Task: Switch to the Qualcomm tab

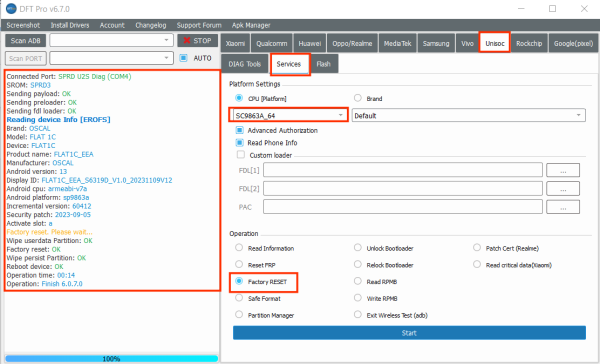Action: point(272,43)
